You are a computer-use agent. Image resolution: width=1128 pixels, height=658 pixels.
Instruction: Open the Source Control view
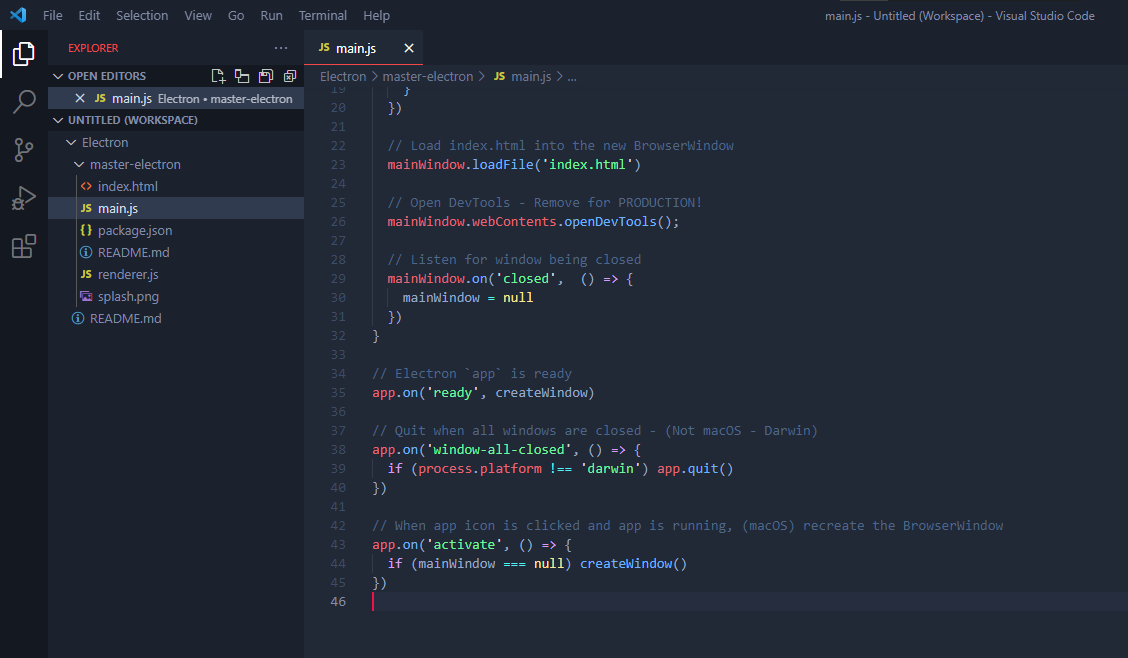[x=24, y=150]
